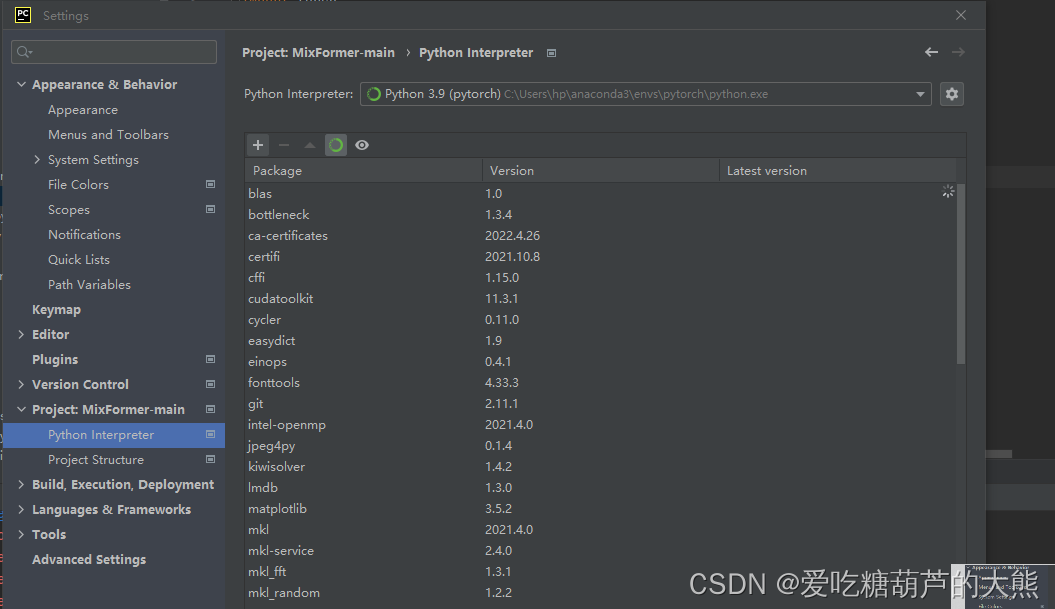This screenshot has height=609, width=1055.
Task: Click the uninstall package minus icon
Action: [x=284, y=145]
